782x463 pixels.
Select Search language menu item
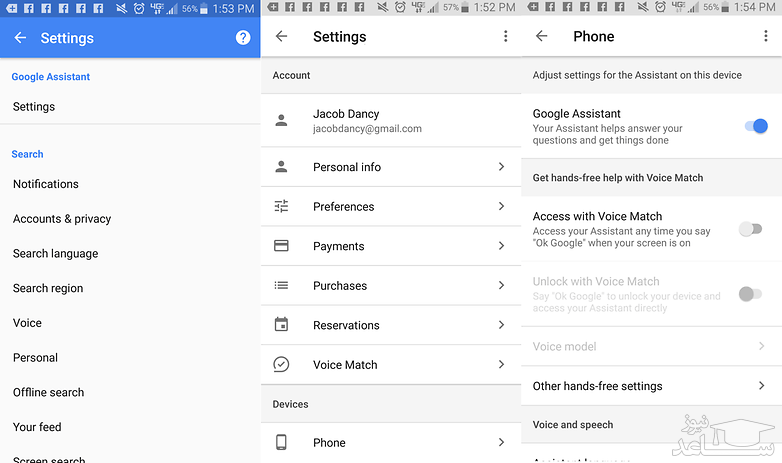coord(56,253)
